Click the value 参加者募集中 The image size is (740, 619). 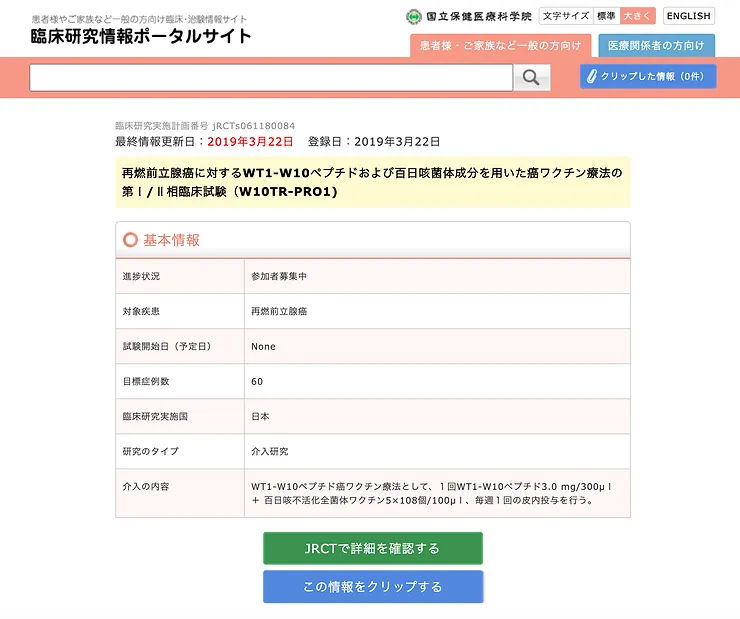coord(279,276)
